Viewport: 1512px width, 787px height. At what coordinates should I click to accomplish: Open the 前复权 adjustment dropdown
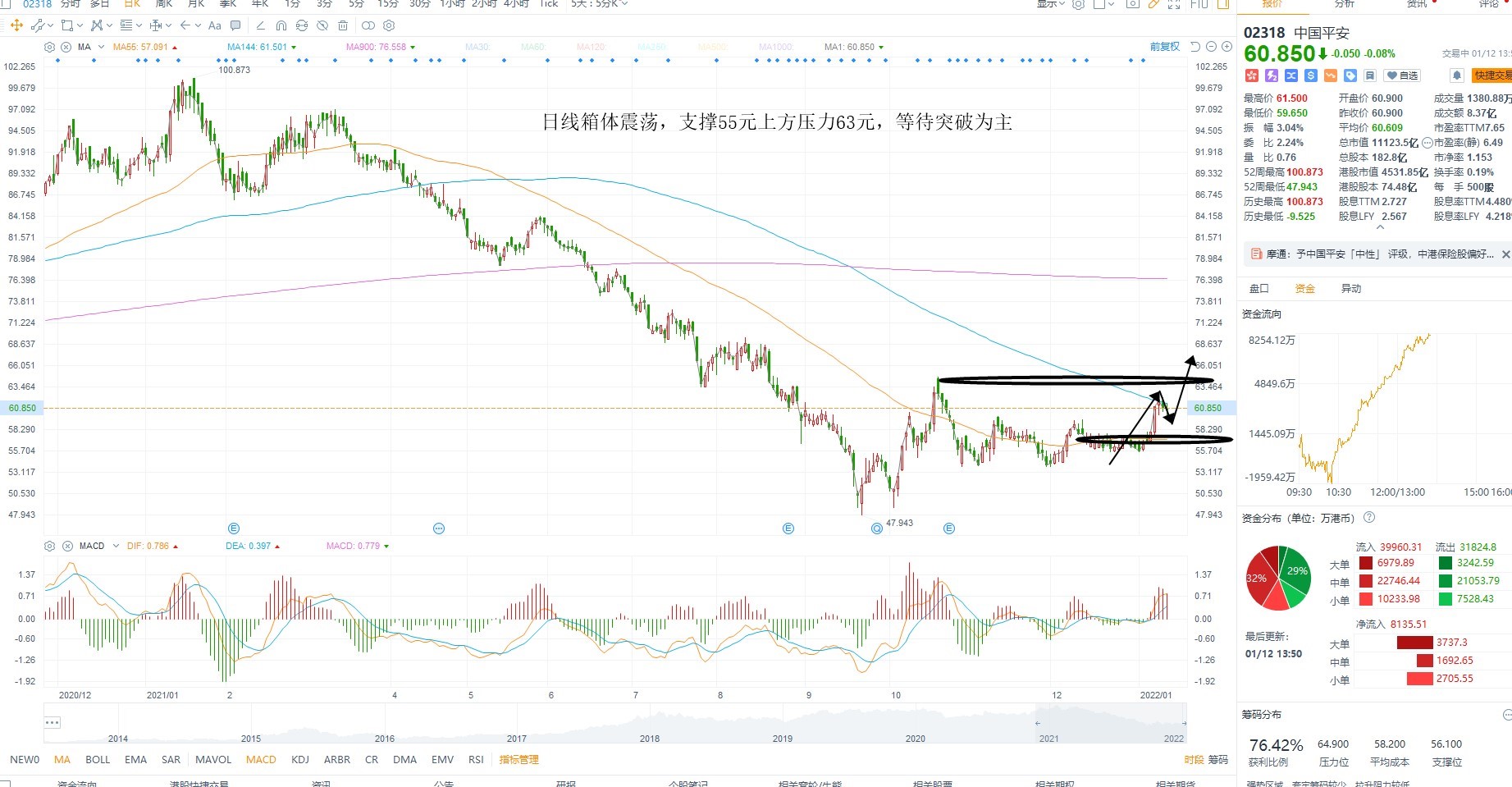tap(1164, 47)
